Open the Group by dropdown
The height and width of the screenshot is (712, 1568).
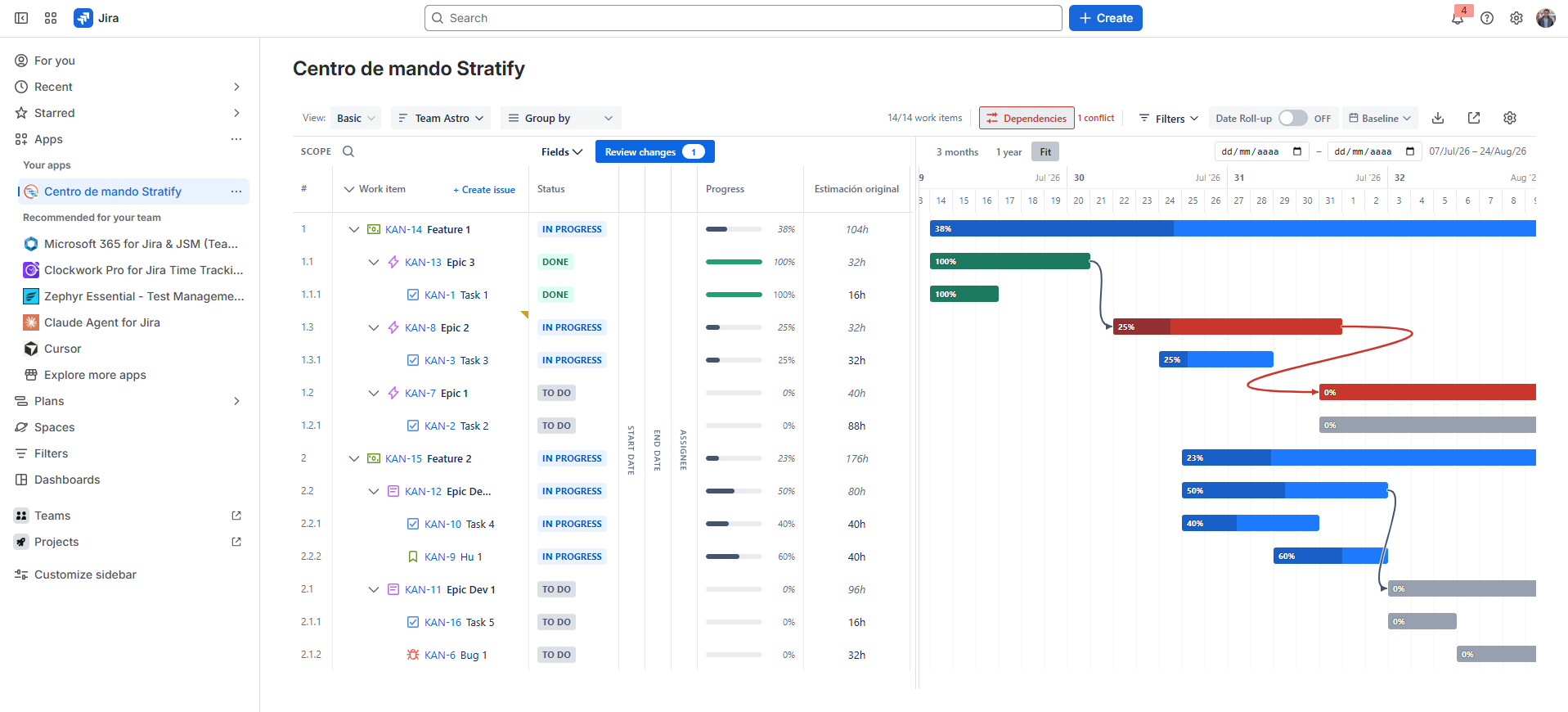tap(561, 118)
